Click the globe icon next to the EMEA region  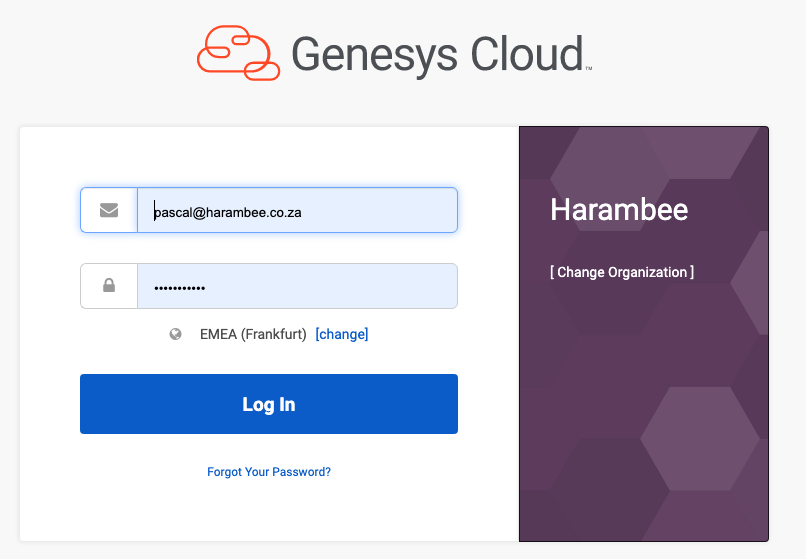175,334
